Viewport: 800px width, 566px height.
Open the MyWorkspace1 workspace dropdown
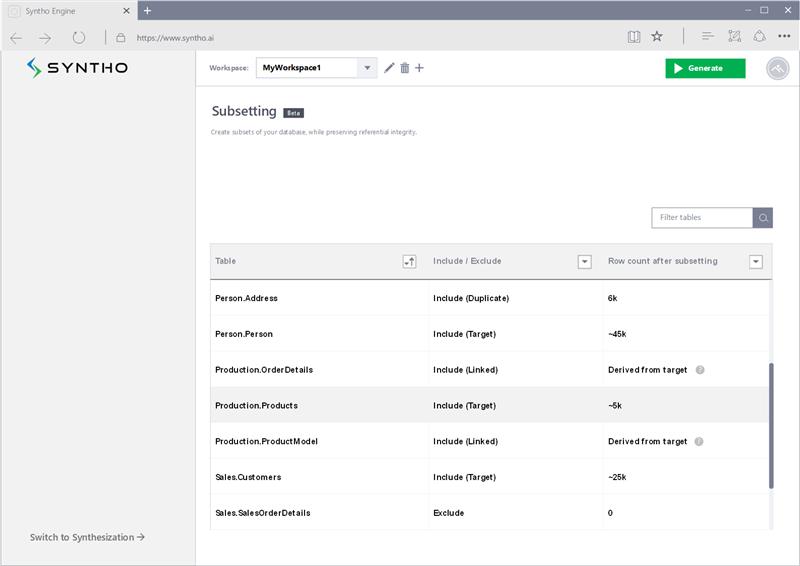316,67
